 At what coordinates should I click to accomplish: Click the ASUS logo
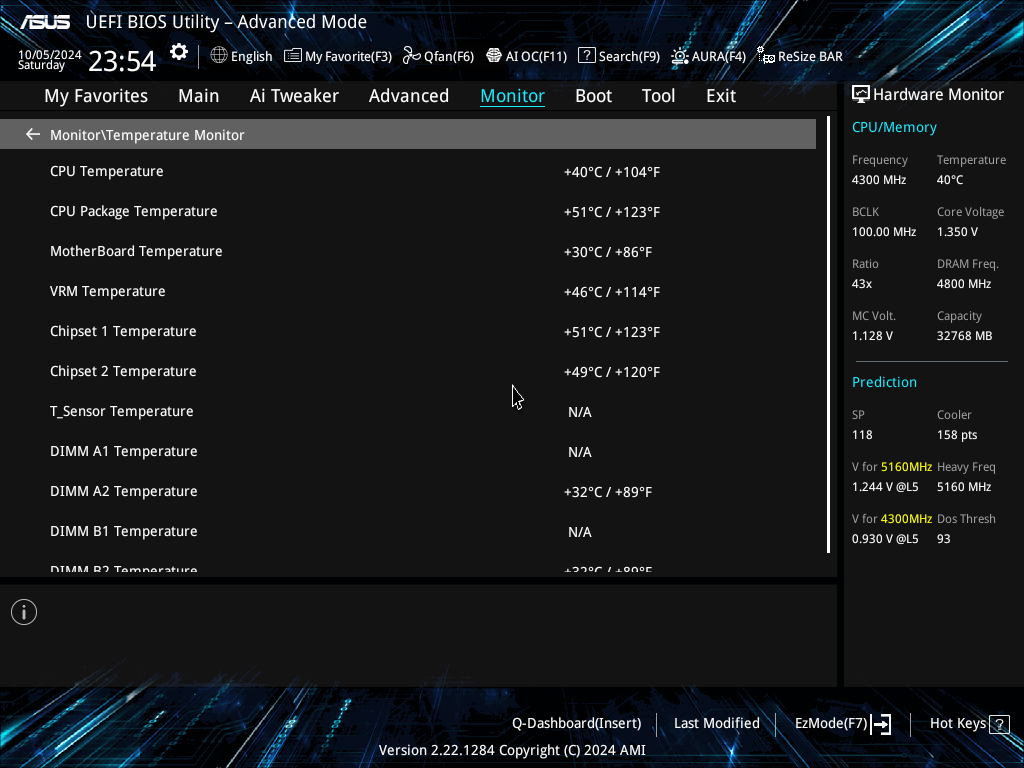[x=45, y=22]
